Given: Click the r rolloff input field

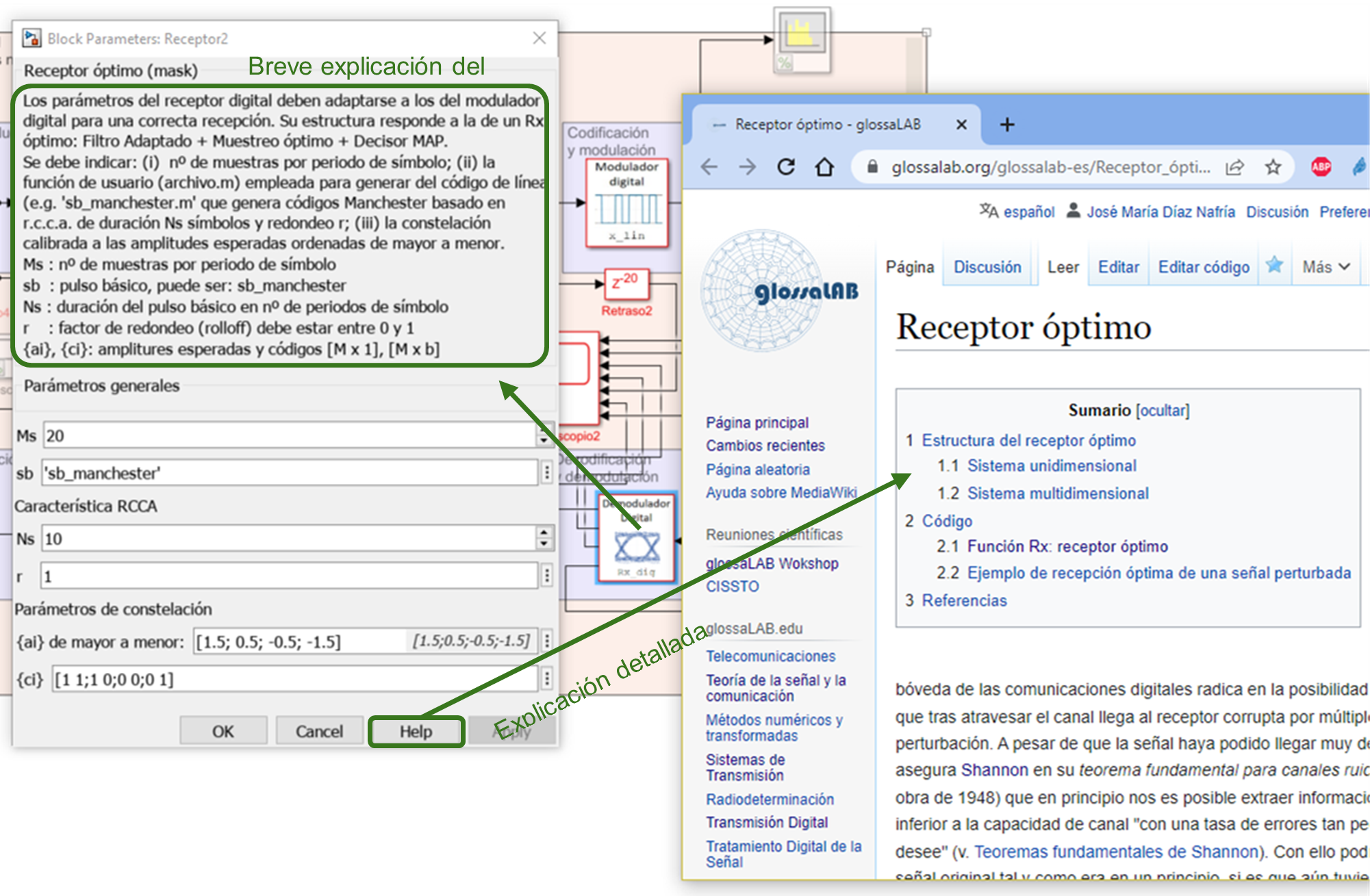Looking at the screenshot, I should pyautogui.click(x=290, y=576).
